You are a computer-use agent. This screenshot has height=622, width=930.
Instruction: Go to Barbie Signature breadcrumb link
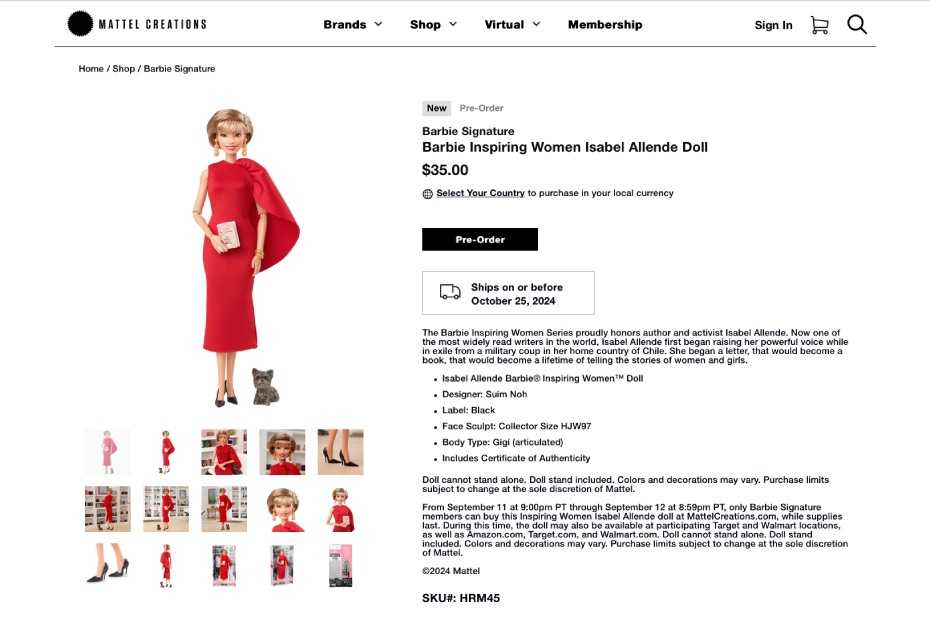coord(179,69)
